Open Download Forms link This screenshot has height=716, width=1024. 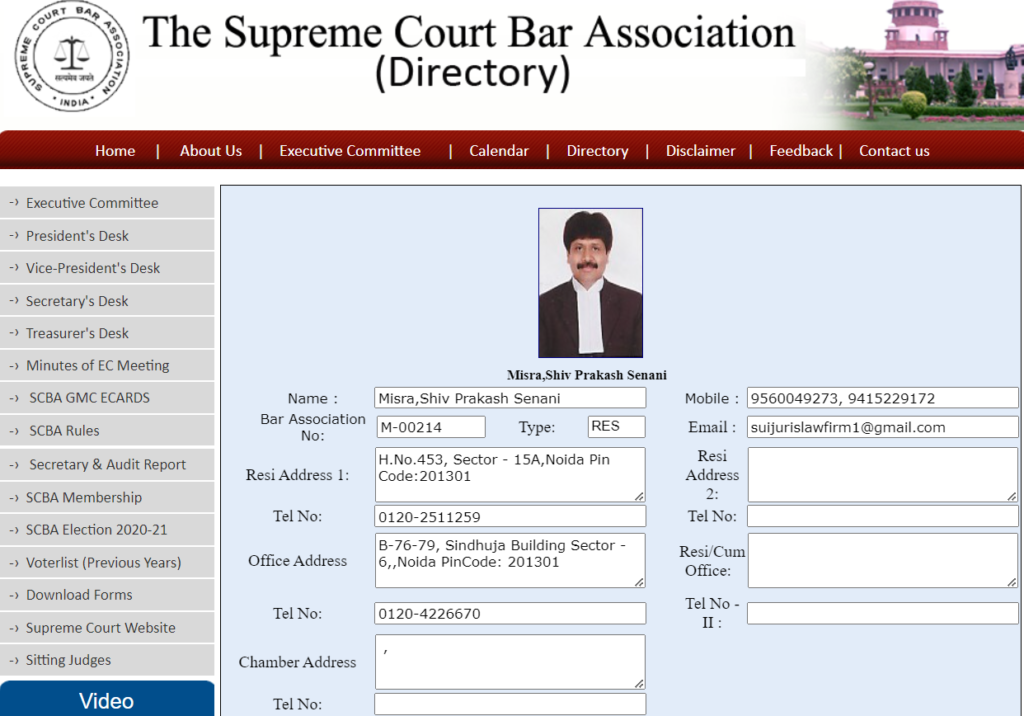pyautogui.click(x=107, y=595)
